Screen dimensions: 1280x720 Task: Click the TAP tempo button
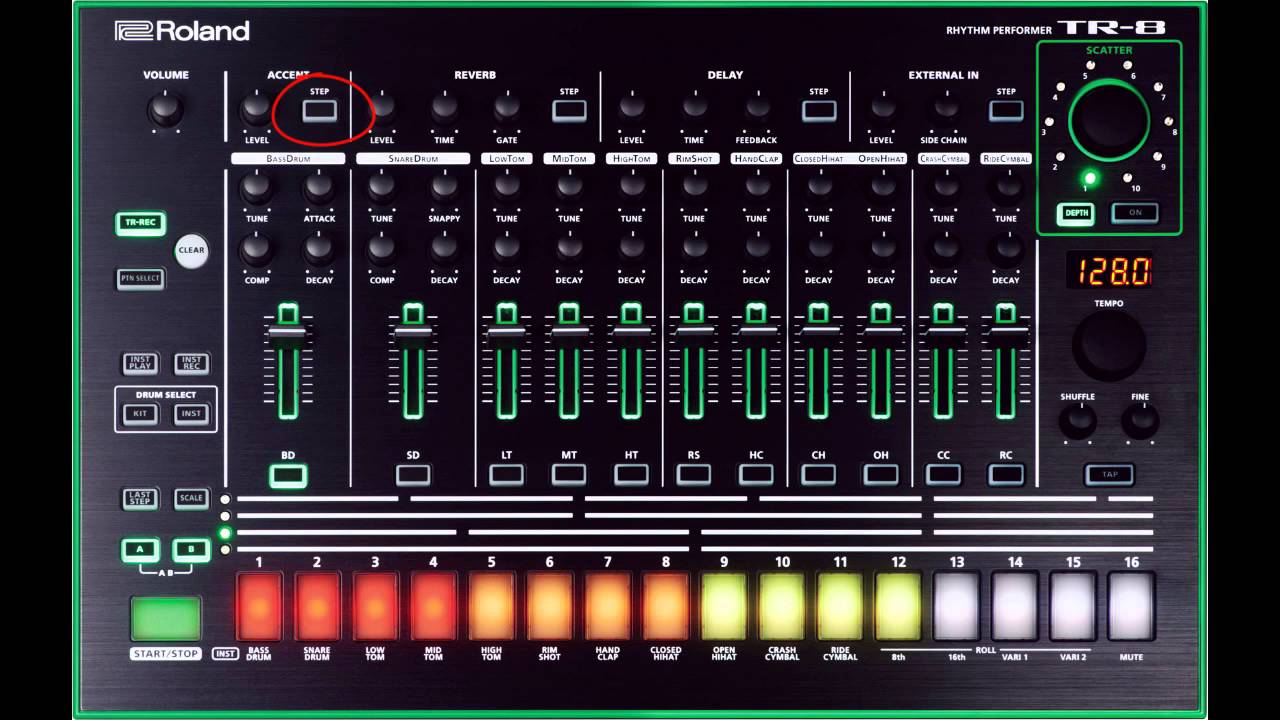tap(1109, 475)
